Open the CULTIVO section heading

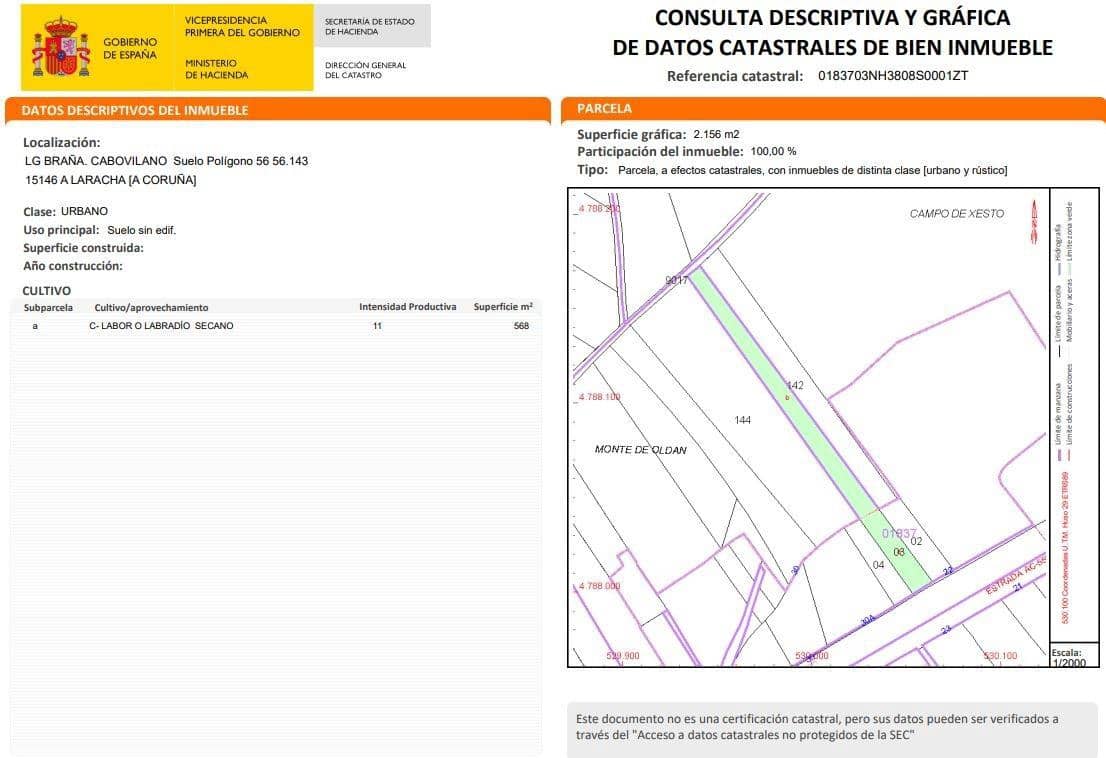pos(42,290)
